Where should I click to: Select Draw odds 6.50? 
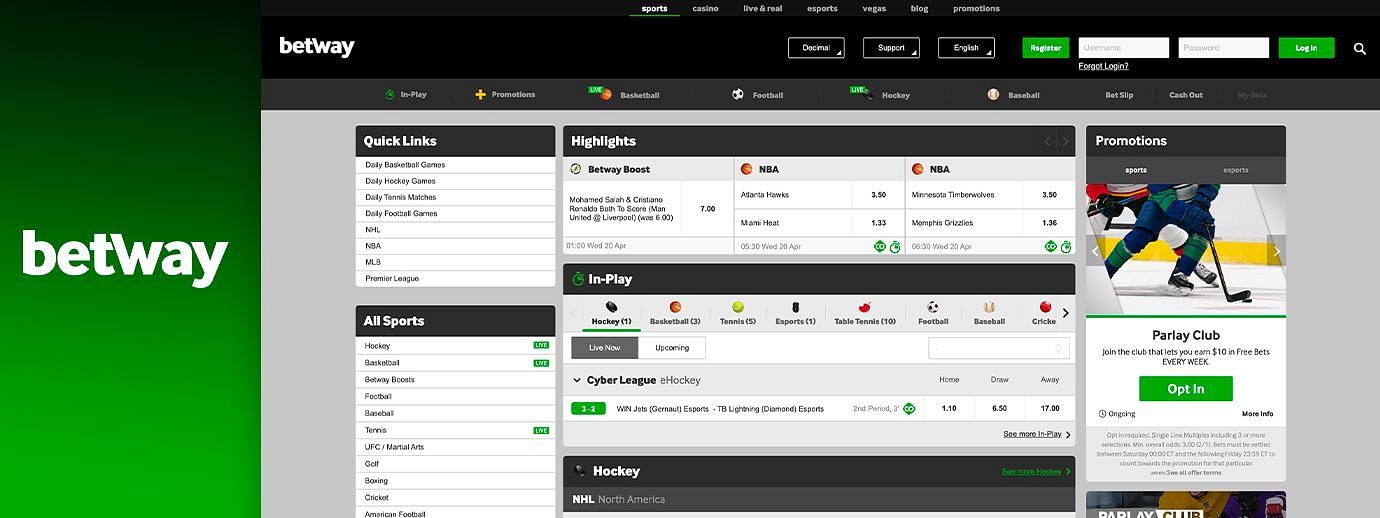coord(999,408)
